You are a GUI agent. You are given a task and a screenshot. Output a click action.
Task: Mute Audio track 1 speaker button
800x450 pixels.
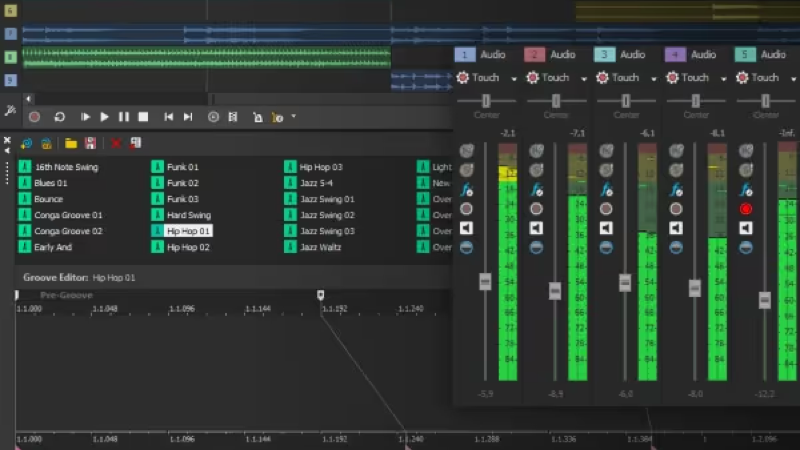click(466, 228)
